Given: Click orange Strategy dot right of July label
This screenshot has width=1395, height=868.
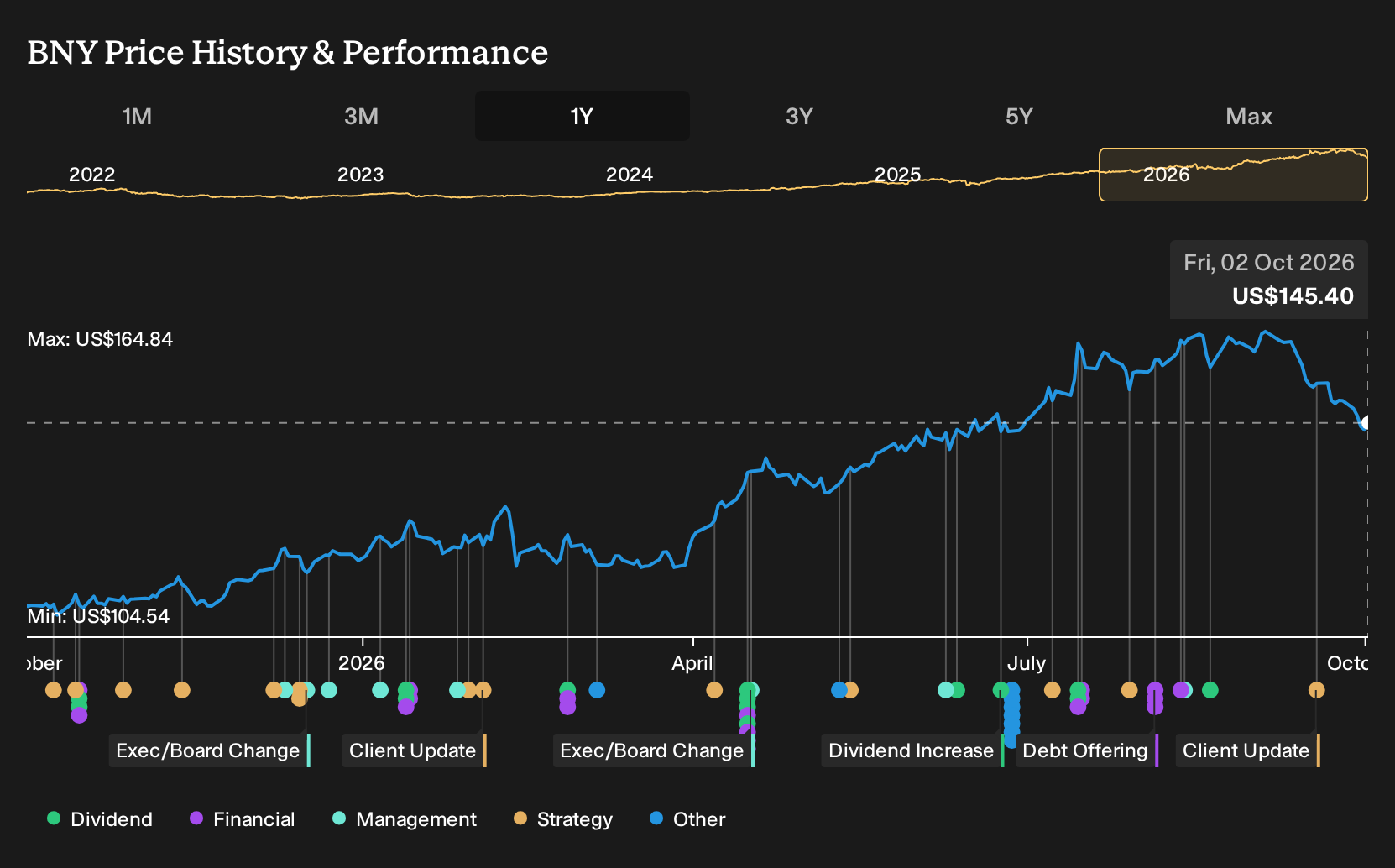Looking at the screenshot, I should (x=1052, y=690).
